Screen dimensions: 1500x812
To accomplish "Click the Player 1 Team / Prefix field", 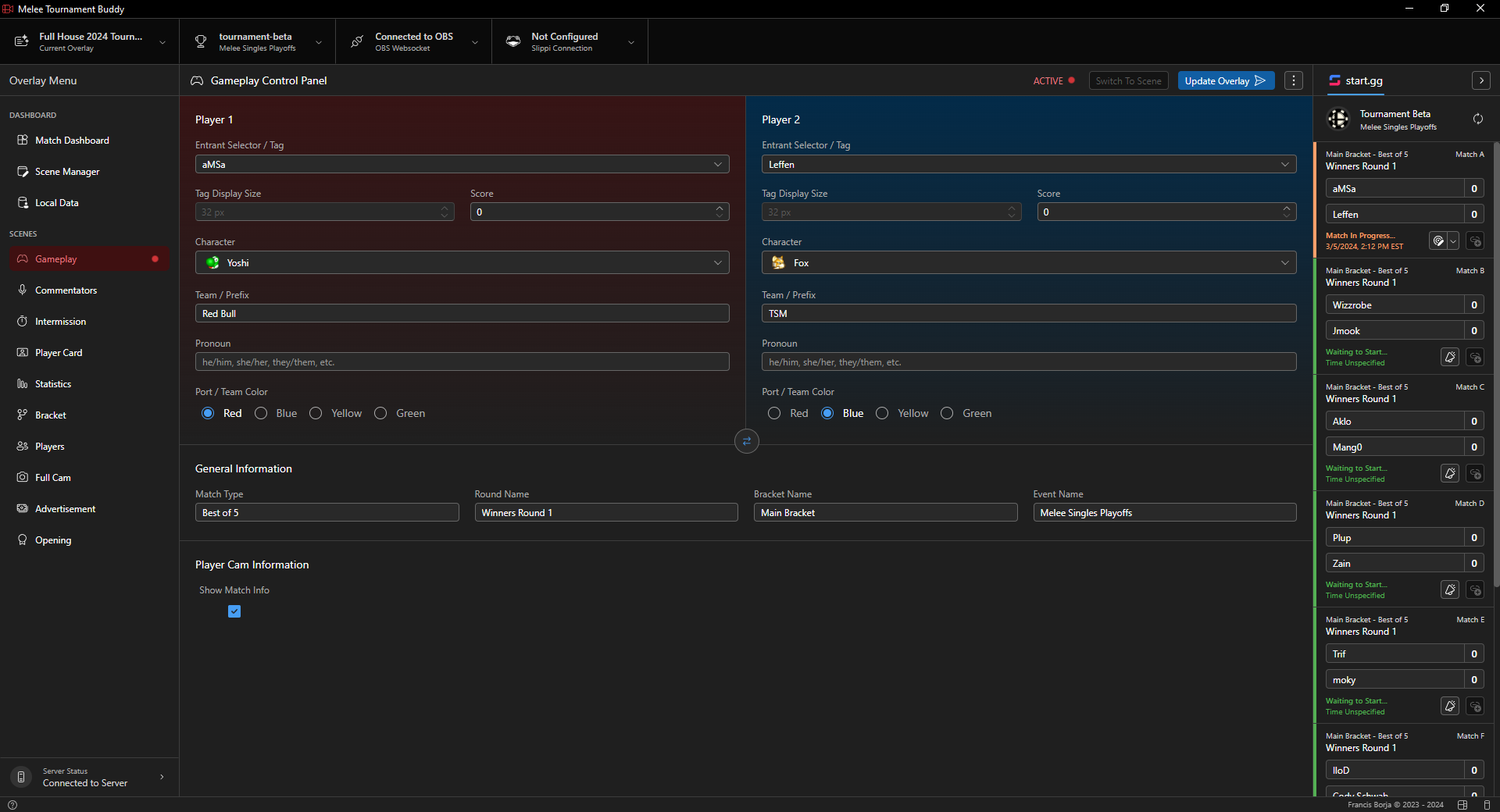I will point(462,314).
